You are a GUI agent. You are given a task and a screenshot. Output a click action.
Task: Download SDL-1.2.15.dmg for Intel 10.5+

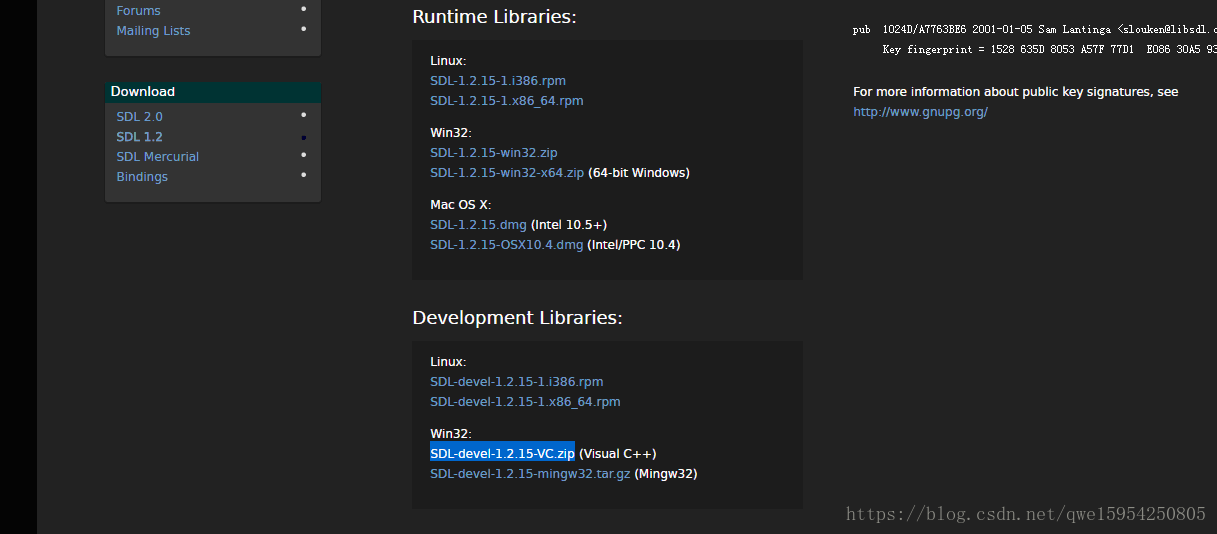478,225
